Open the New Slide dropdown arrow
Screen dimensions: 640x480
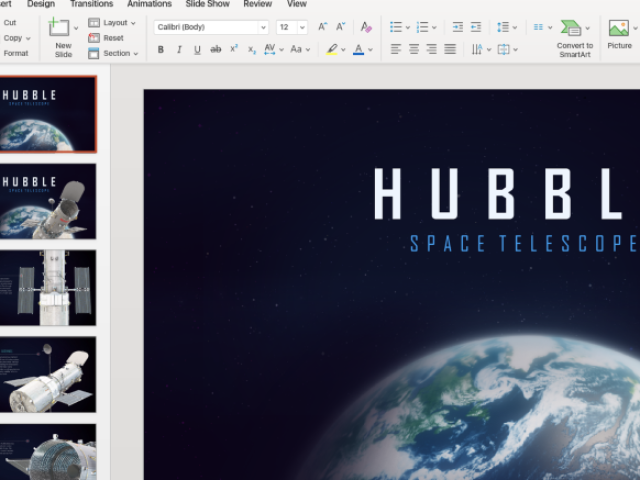pyautogui.click(x=76, y=28)
